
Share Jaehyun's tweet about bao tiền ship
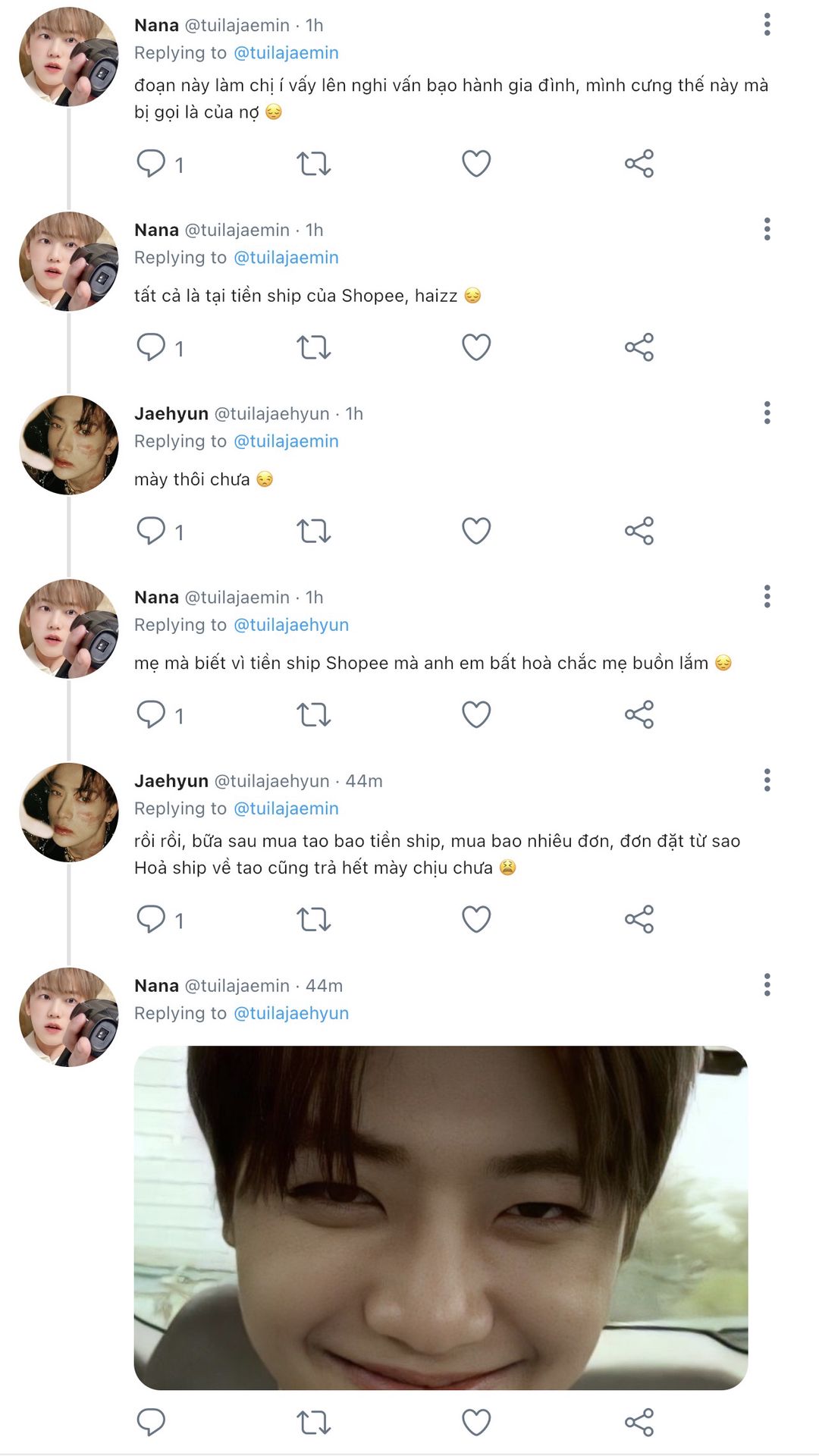tap(639, 919)
